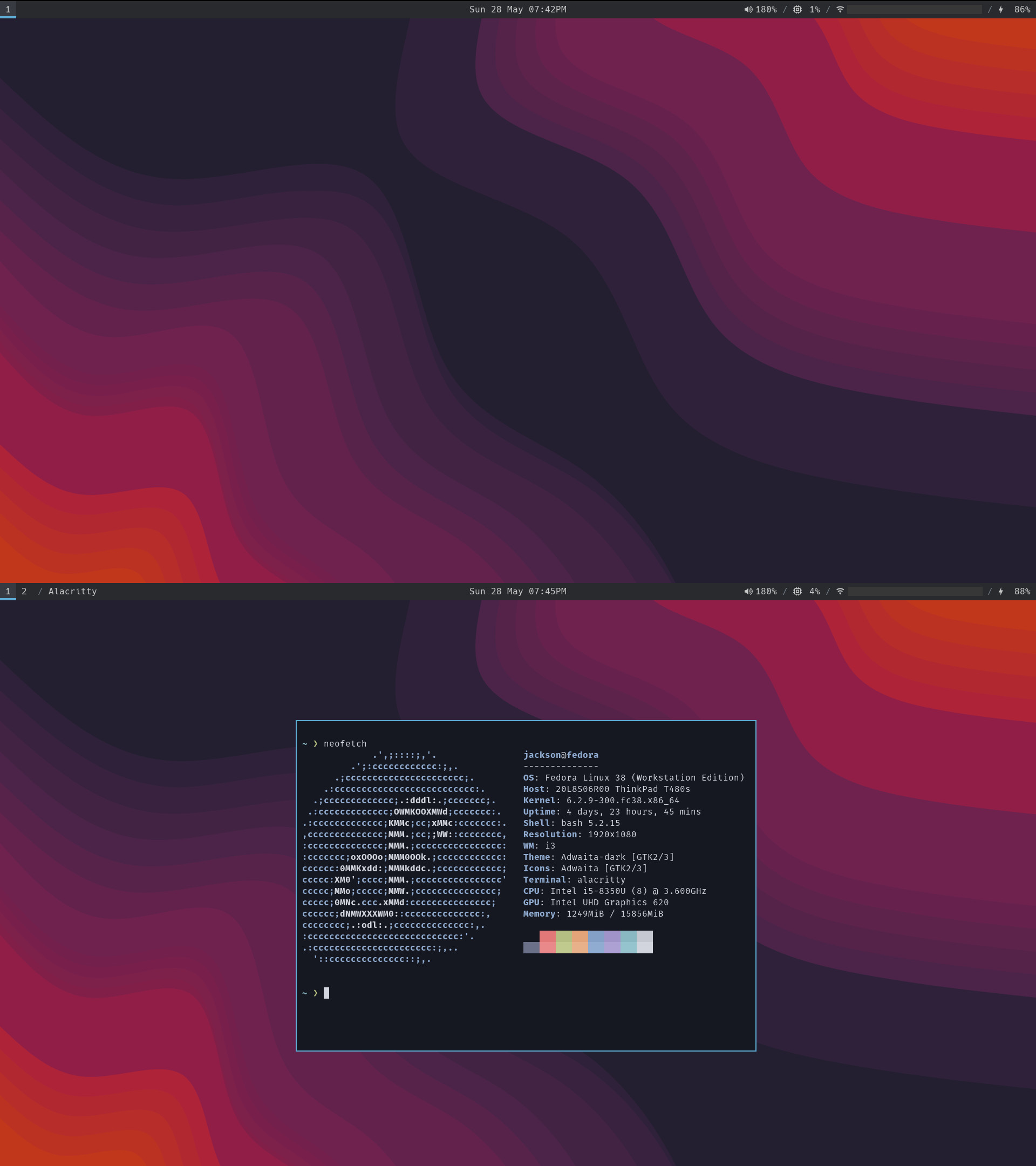The height and width of the screenshot is (1166, 1036).
Task: Switch to workspace 2 on the bottom bar
Action: click(x=23, y=592)
